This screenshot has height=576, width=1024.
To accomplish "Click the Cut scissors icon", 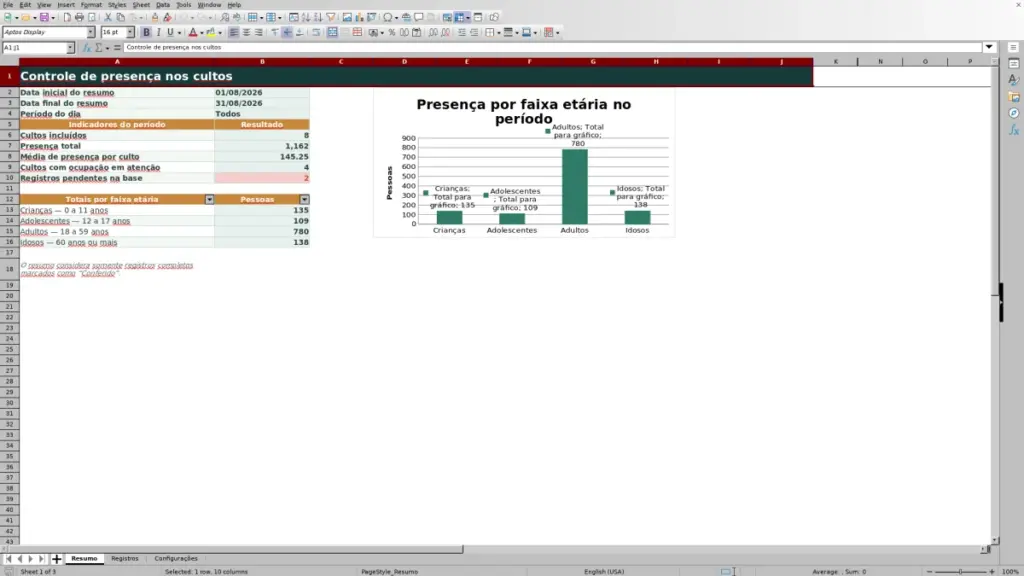I will pyautogui.click(x=108, y=17).
